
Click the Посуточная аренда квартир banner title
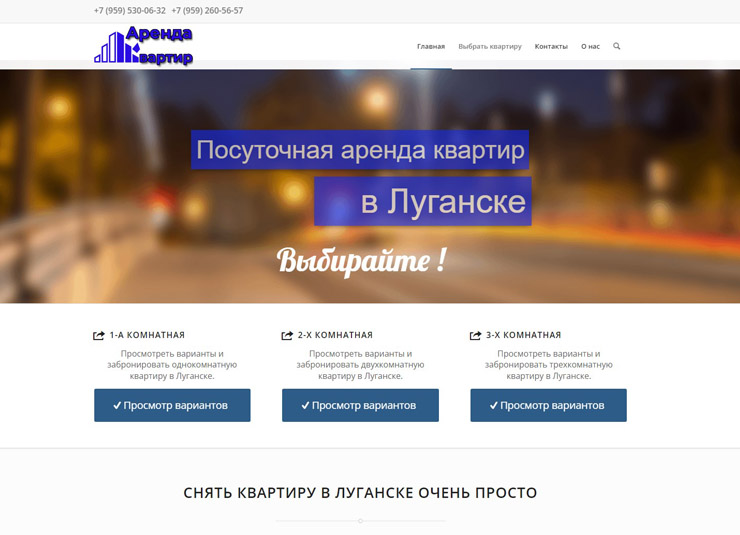click(x=360, y=150)
